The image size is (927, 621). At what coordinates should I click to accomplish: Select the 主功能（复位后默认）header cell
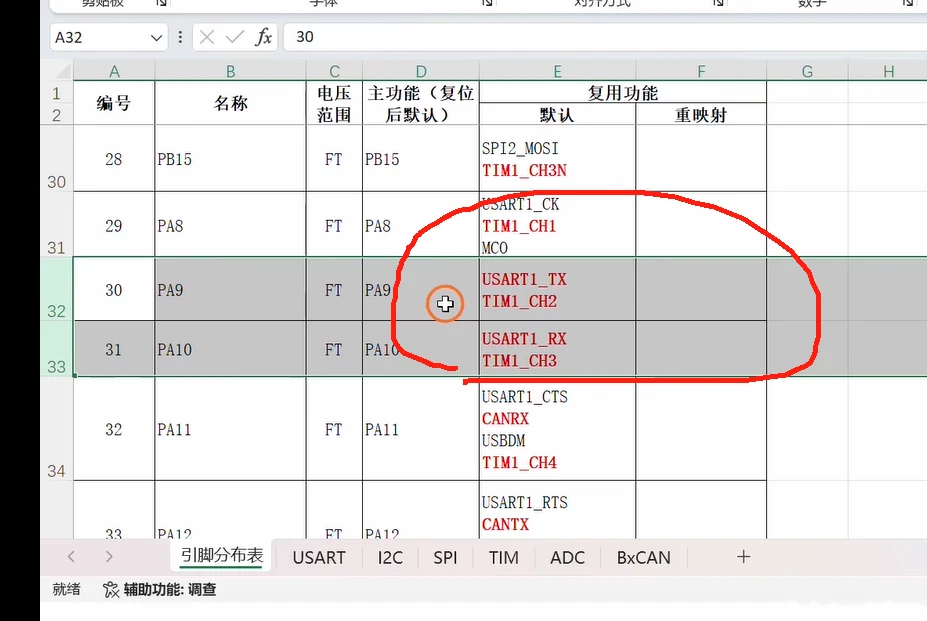421,103
